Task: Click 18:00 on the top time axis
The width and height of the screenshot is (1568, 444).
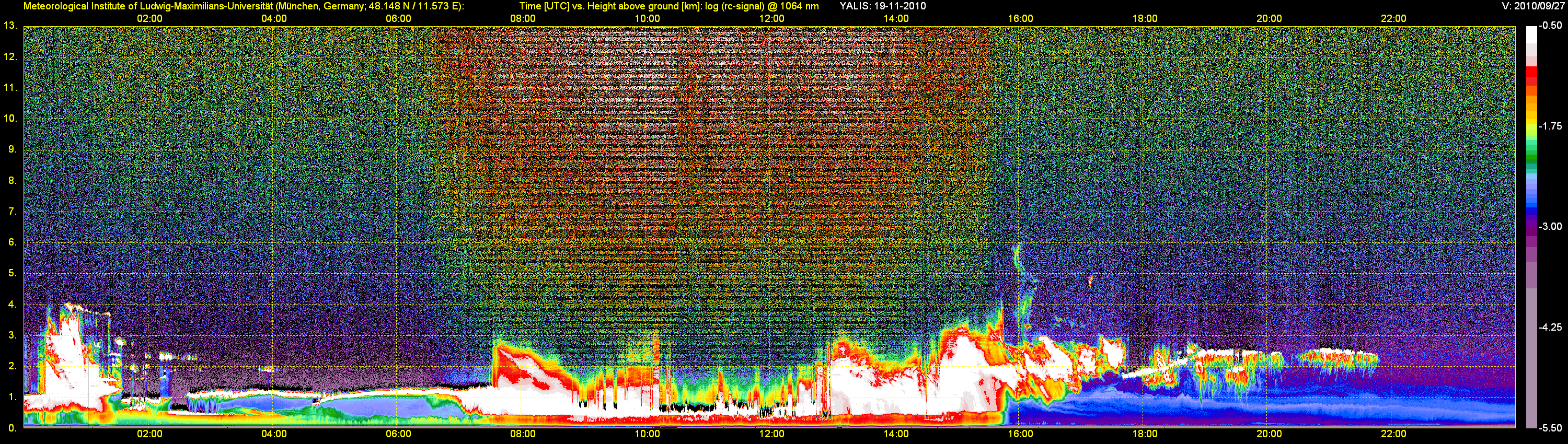Action: 1144,18
